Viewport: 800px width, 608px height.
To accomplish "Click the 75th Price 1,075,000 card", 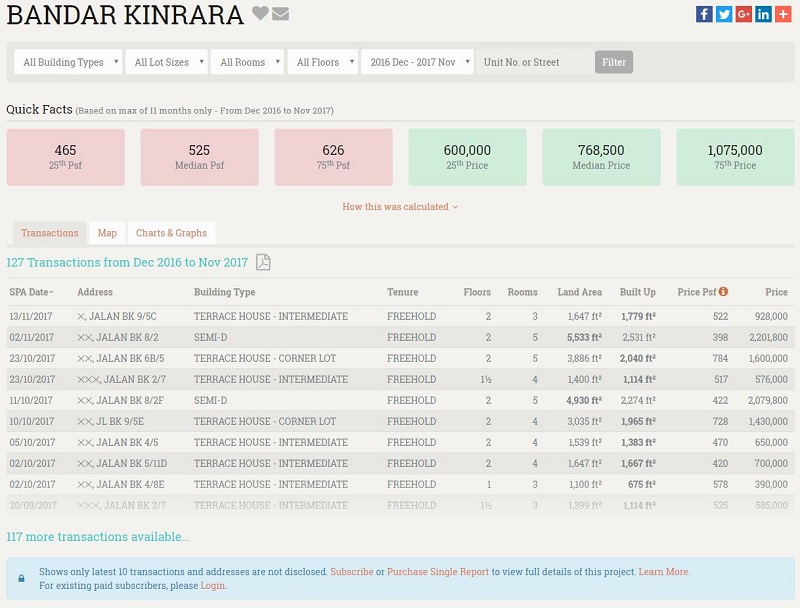I will tap(735, 157).
